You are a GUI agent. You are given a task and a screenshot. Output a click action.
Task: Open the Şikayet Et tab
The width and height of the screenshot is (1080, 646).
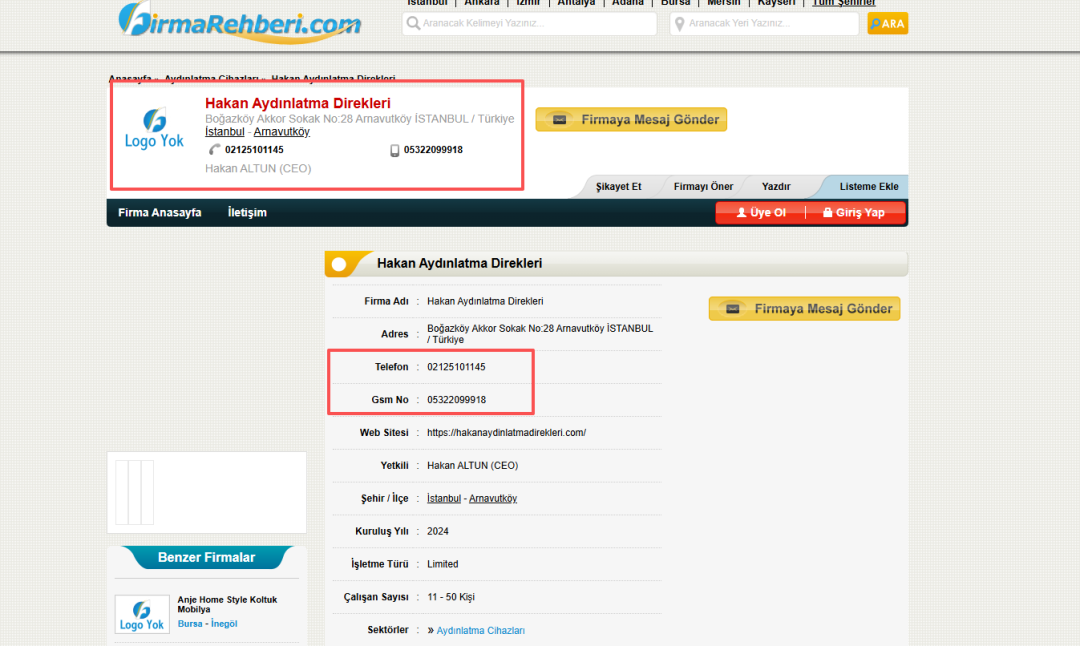(618, 187)
